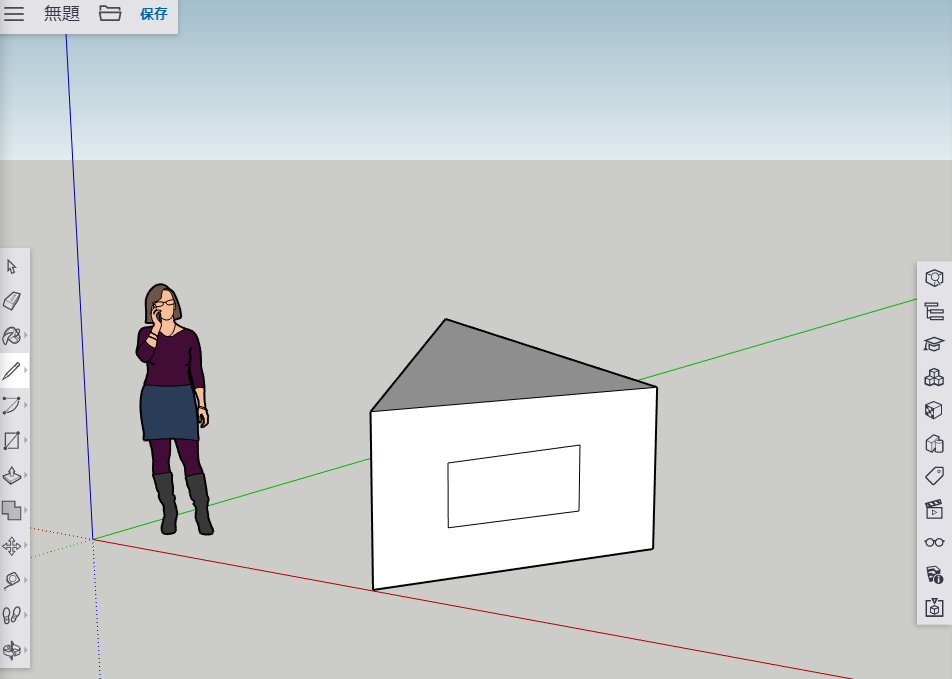This screenshot has height=679, width=952.
Task: Click the inner rectangle on the front wall
Action: pos(514,486)
